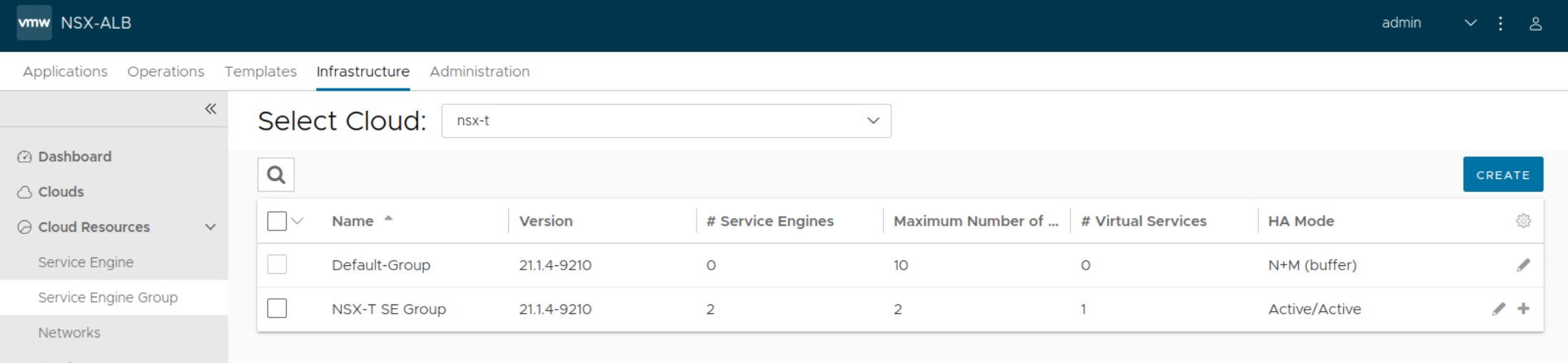Select the Default-Group row checkbox
Viewport: 1568px width, 363px height.
pos(277,265)
